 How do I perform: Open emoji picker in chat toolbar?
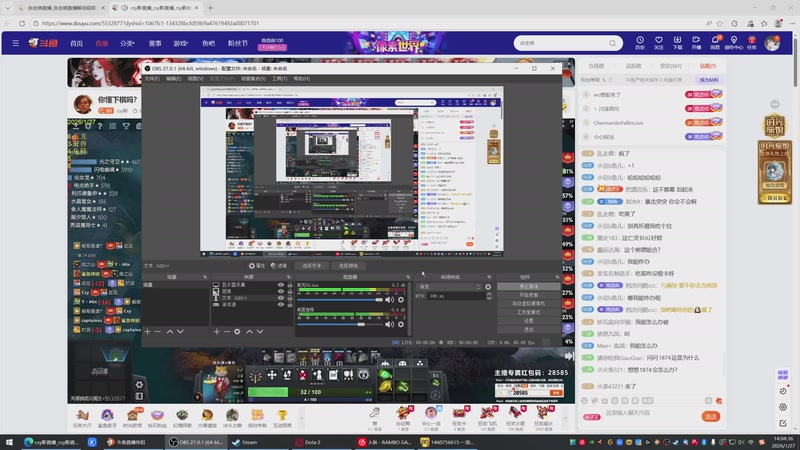(x=585, y=401)
